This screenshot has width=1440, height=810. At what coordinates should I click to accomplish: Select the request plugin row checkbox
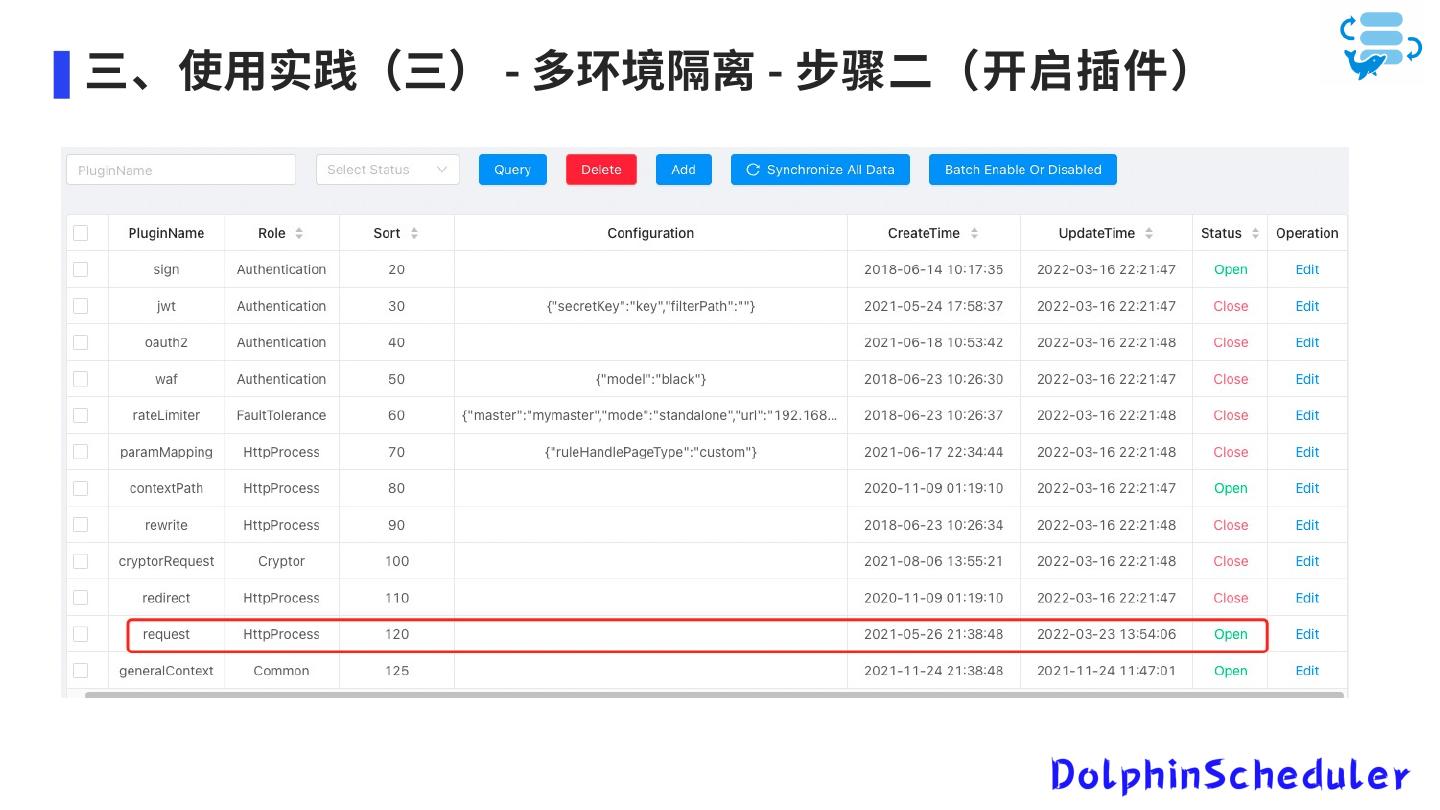click(81, 634)
